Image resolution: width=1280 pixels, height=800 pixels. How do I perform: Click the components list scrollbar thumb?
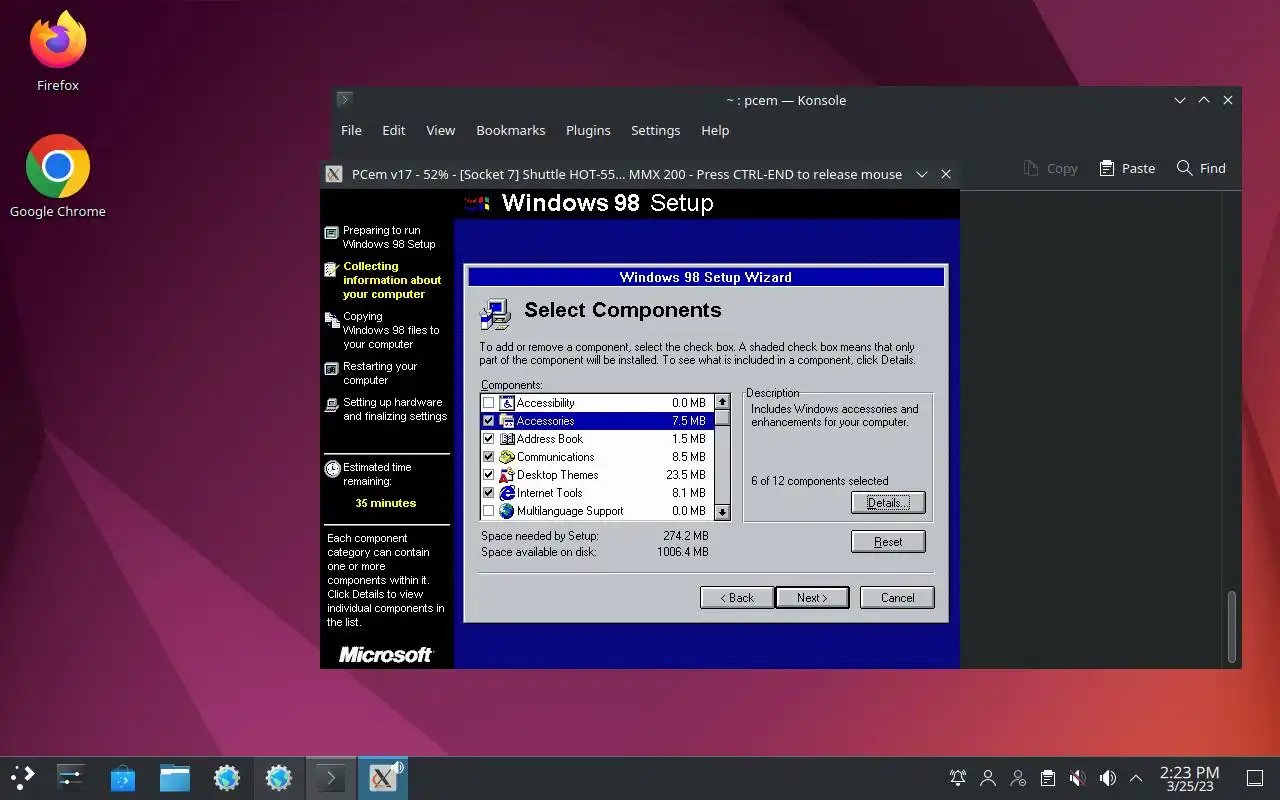click(x=722, y=418)
